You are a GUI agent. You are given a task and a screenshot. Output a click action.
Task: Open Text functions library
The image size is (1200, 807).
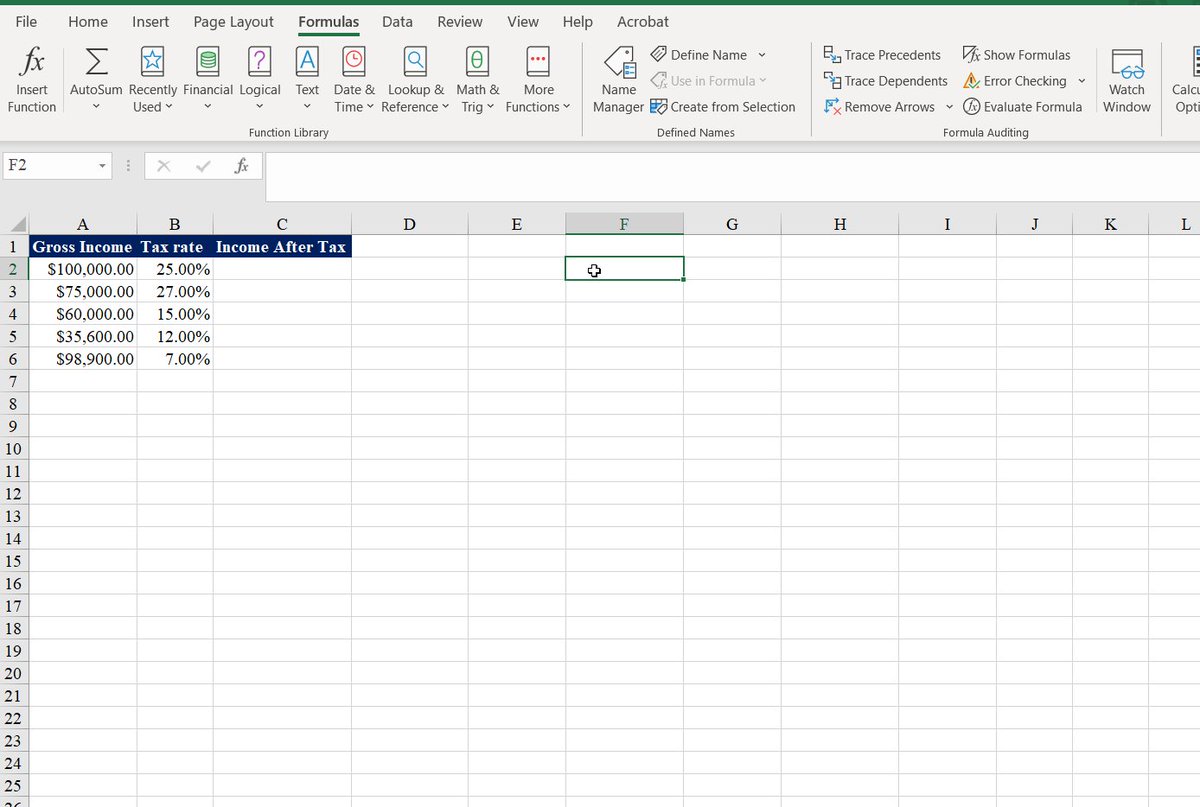coord(307,80)
